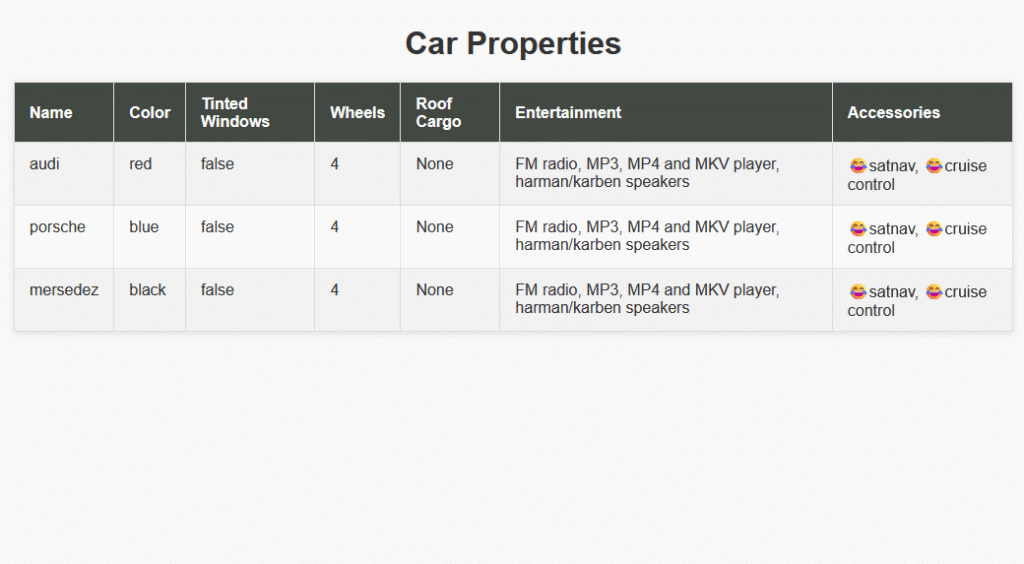Click the porsche name cell
Screen dimensions: 1024x564
click(x=57, y=227)
